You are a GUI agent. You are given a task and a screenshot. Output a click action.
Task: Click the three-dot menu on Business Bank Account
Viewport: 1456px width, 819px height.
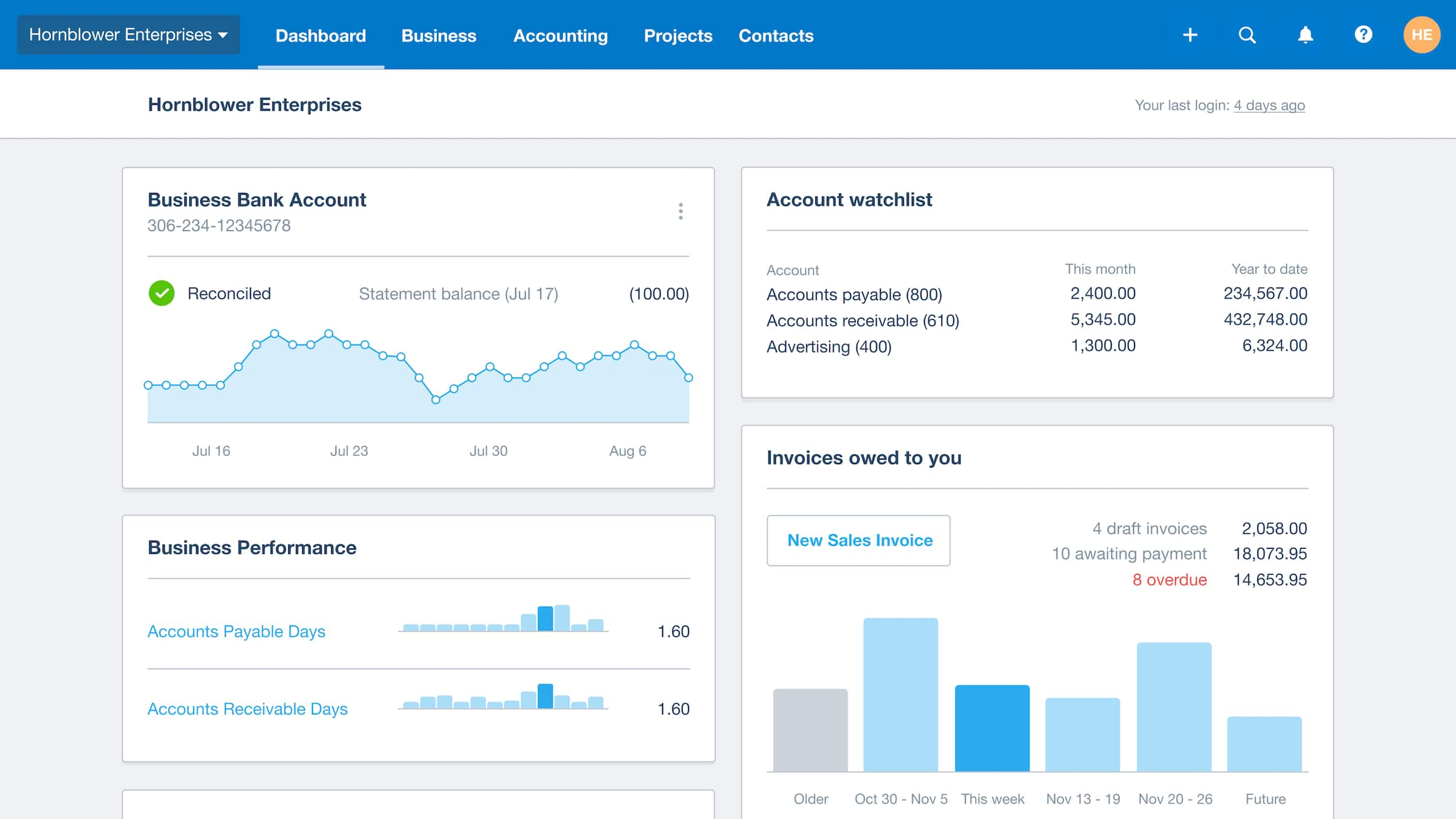pyautogui.click(x=679, y=211)
